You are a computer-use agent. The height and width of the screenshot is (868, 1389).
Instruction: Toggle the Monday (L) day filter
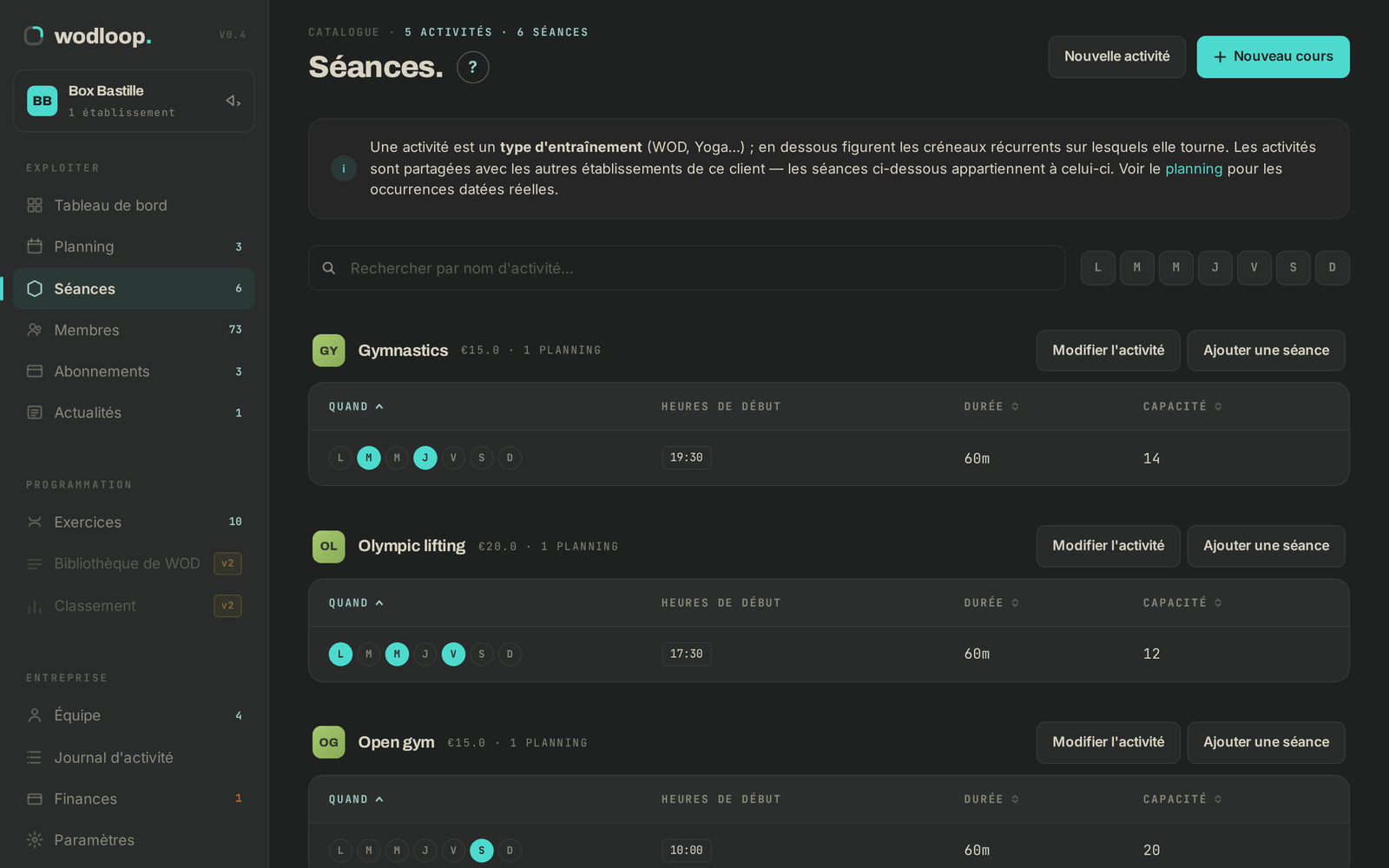[1097, 267]
